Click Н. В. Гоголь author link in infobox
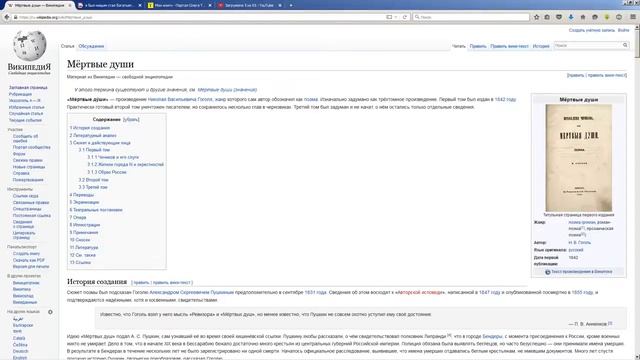The width and height of the screenshot is (640, 360). pos(580,242)
